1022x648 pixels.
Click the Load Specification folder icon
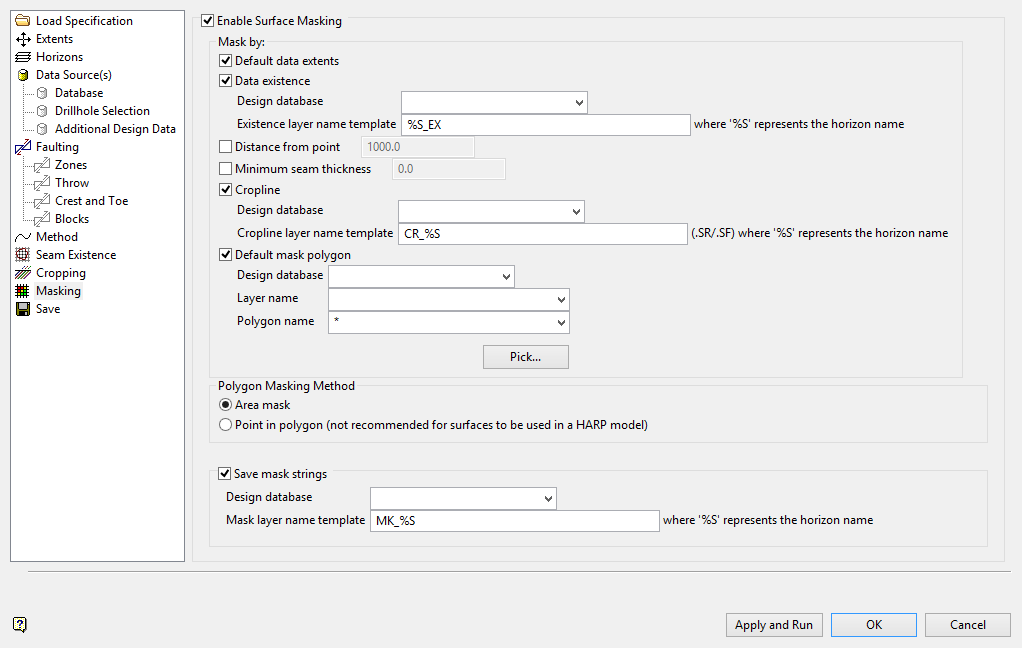23,21
